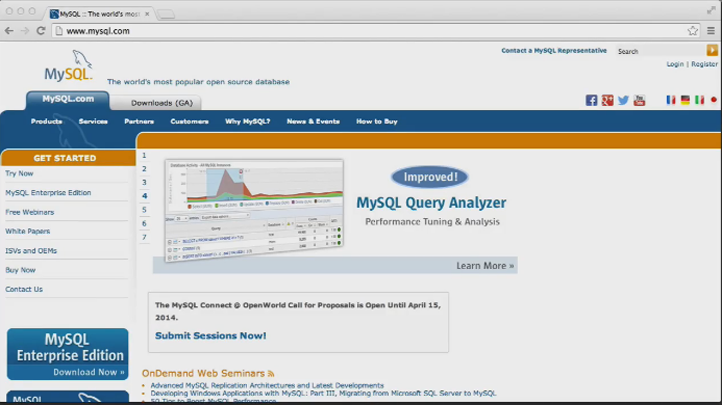Open the OnDemand Web Seminars heading
Image resolution: width=722 pixels, height=405 pixels.
[x=203, y=373]
